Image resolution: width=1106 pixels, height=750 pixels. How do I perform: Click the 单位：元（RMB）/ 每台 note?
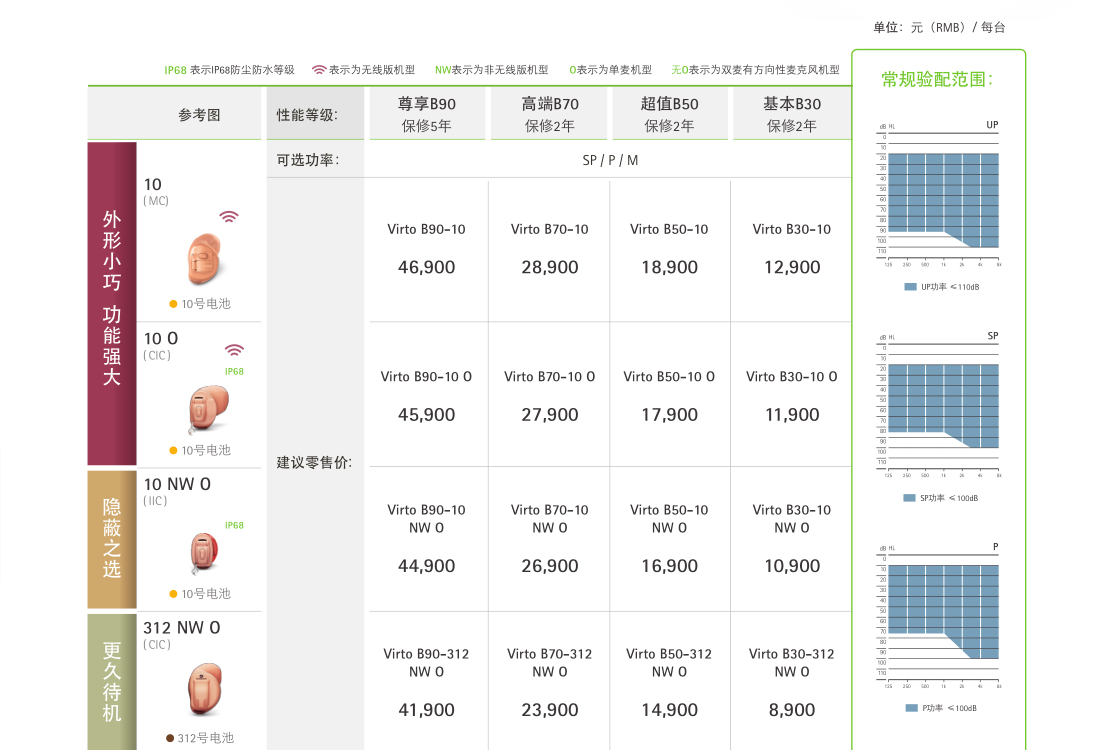(939, 28)
